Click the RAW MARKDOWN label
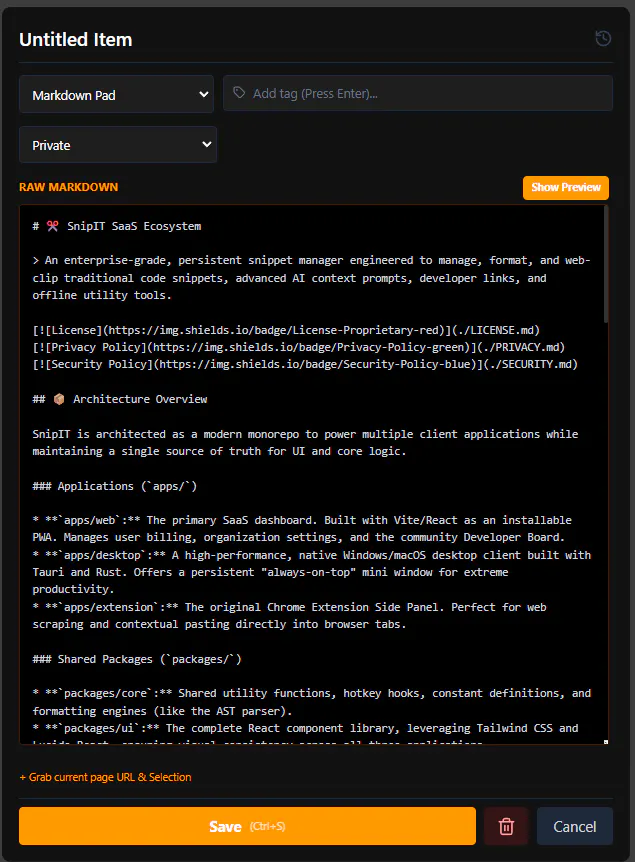Image resolution: width=635 pixels, height=862 pixels. pyautogui.click(x=69, y=187)
